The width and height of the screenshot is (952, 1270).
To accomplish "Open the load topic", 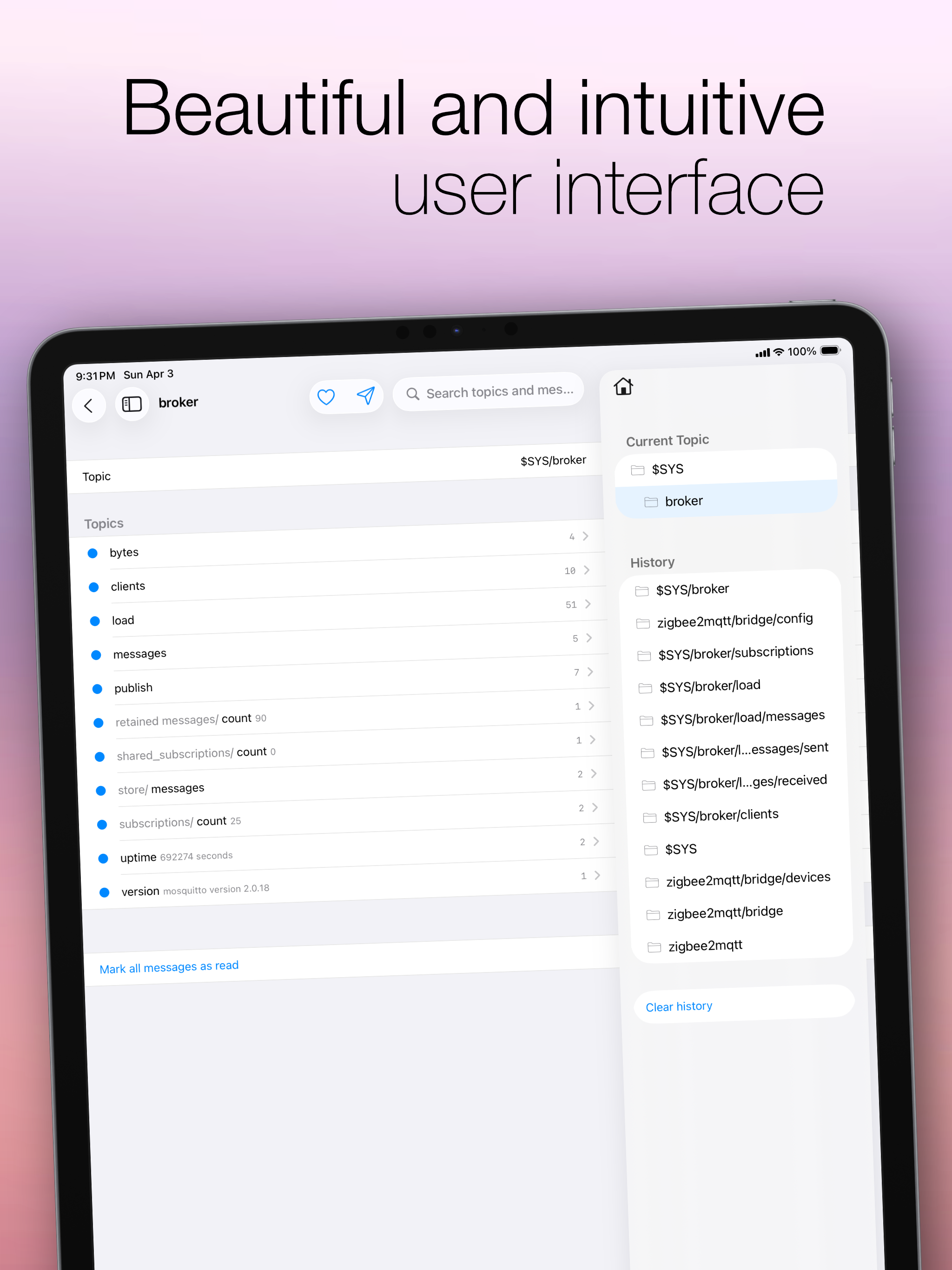I will (x=340, y=612).
